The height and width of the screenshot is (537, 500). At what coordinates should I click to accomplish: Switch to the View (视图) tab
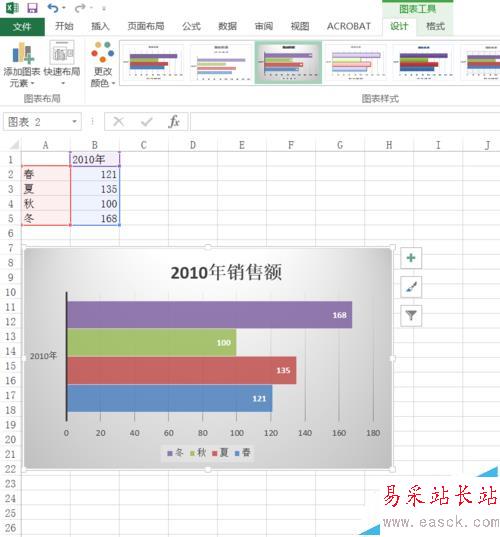click(300, 26)
